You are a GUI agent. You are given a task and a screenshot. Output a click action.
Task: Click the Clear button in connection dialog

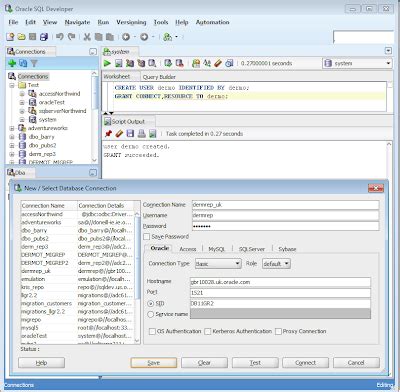[x=204, y=363]
